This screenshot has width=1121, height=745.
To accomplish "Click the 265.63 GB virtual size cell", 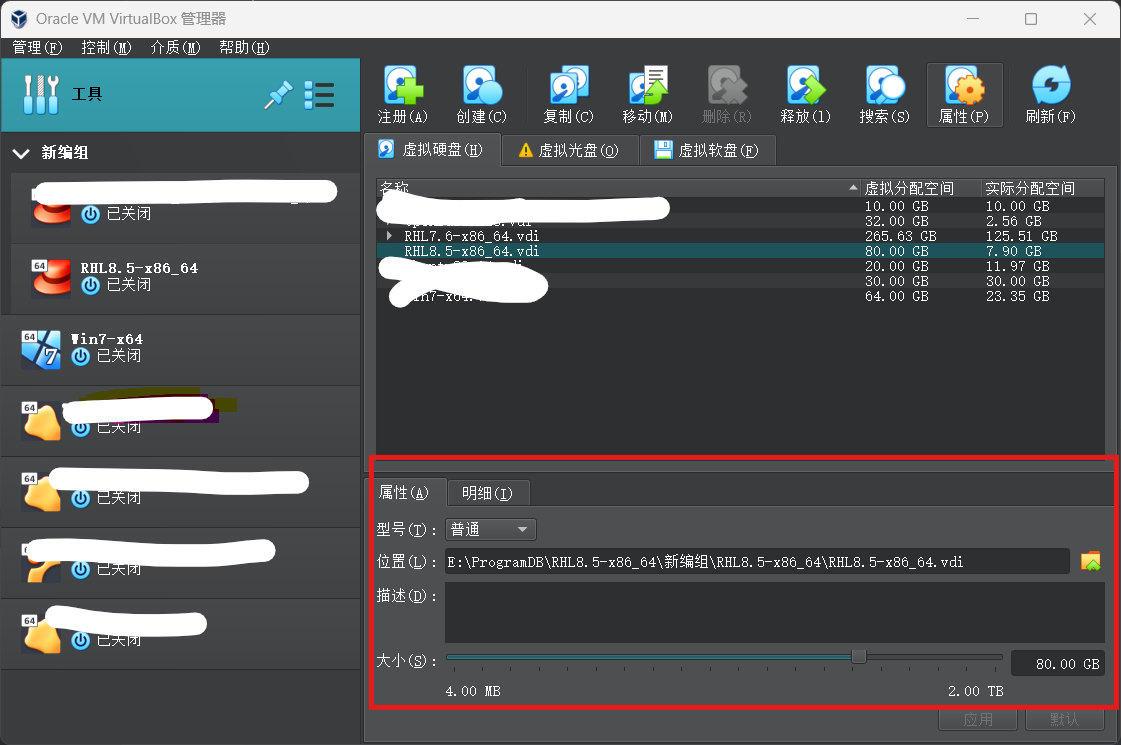I will (901, 236).
